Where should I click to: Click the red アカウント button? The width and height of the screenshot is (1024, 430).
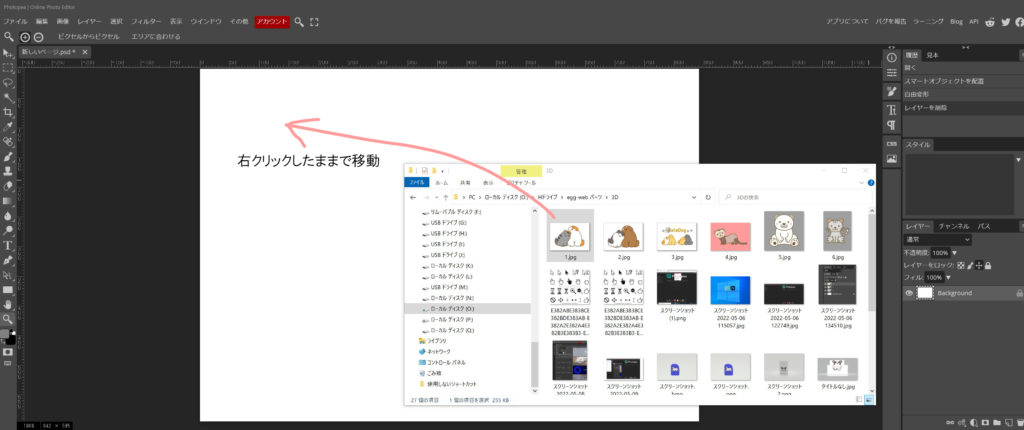pyautogui.click(x=272, y=21)
